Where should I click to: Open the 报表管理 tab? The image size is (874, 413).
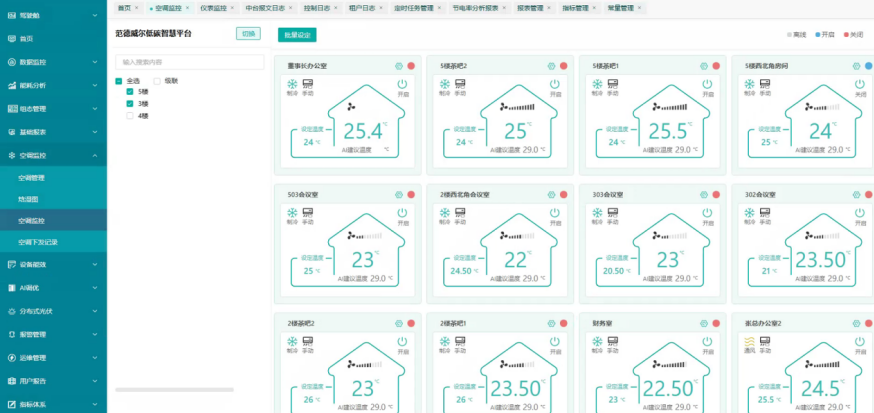click(x=530, y=7)
